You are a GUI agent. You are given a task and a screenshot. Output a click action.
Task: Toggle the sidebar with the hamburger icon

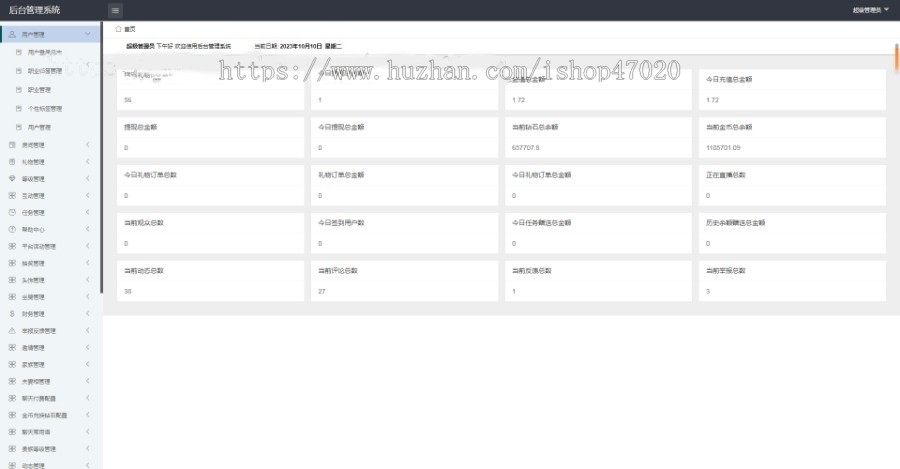pos(115,10)
